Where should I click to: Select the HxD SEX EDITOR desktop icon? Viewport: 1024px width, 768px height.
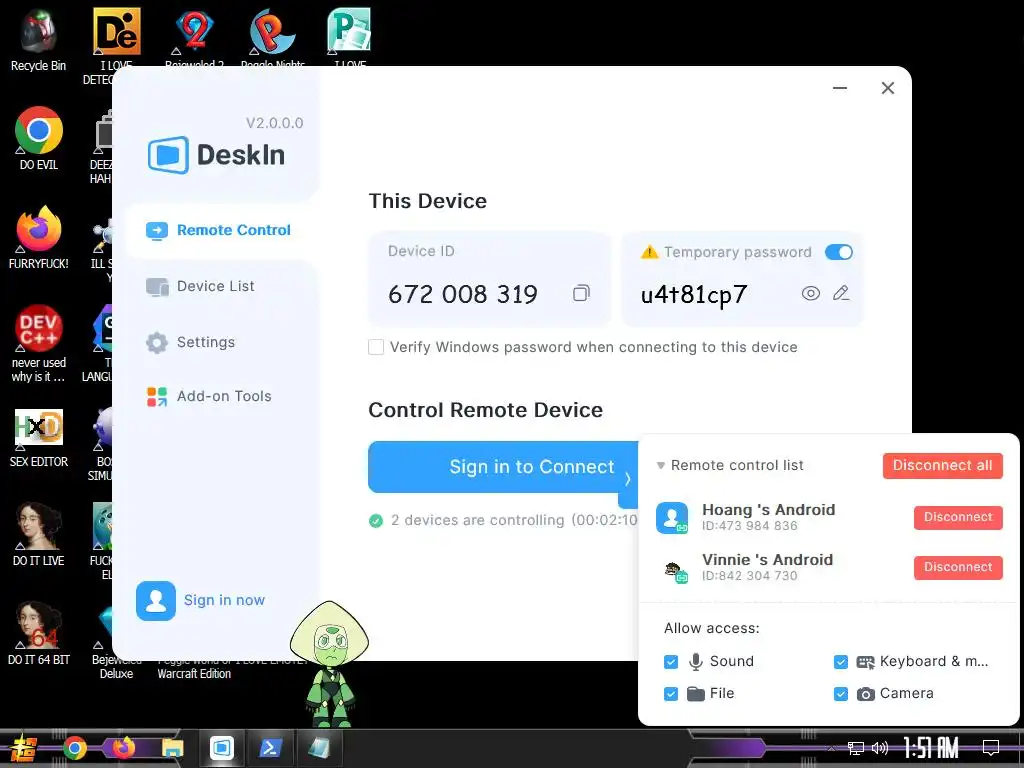pyautogui.click(x=39, y=438)
